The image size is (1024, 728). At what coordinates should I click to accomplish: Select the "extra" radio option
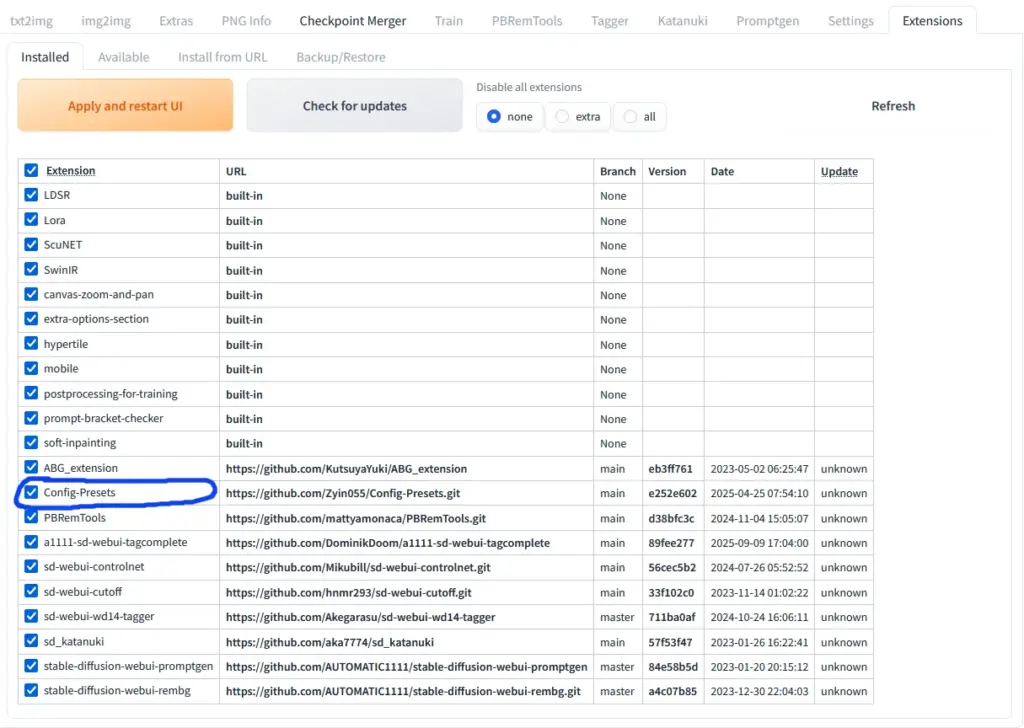(558, 116)
